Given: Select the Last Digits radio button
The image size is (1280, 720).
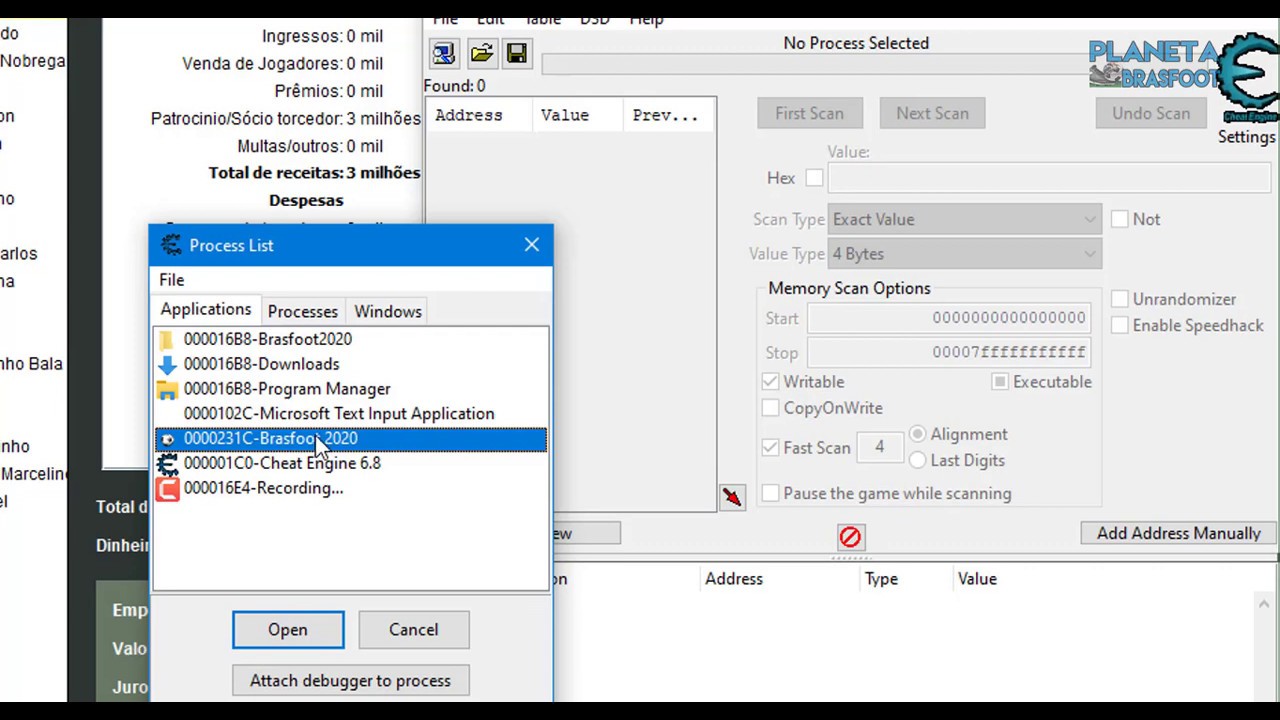Looking at the screenshot, I should (917, 460).
